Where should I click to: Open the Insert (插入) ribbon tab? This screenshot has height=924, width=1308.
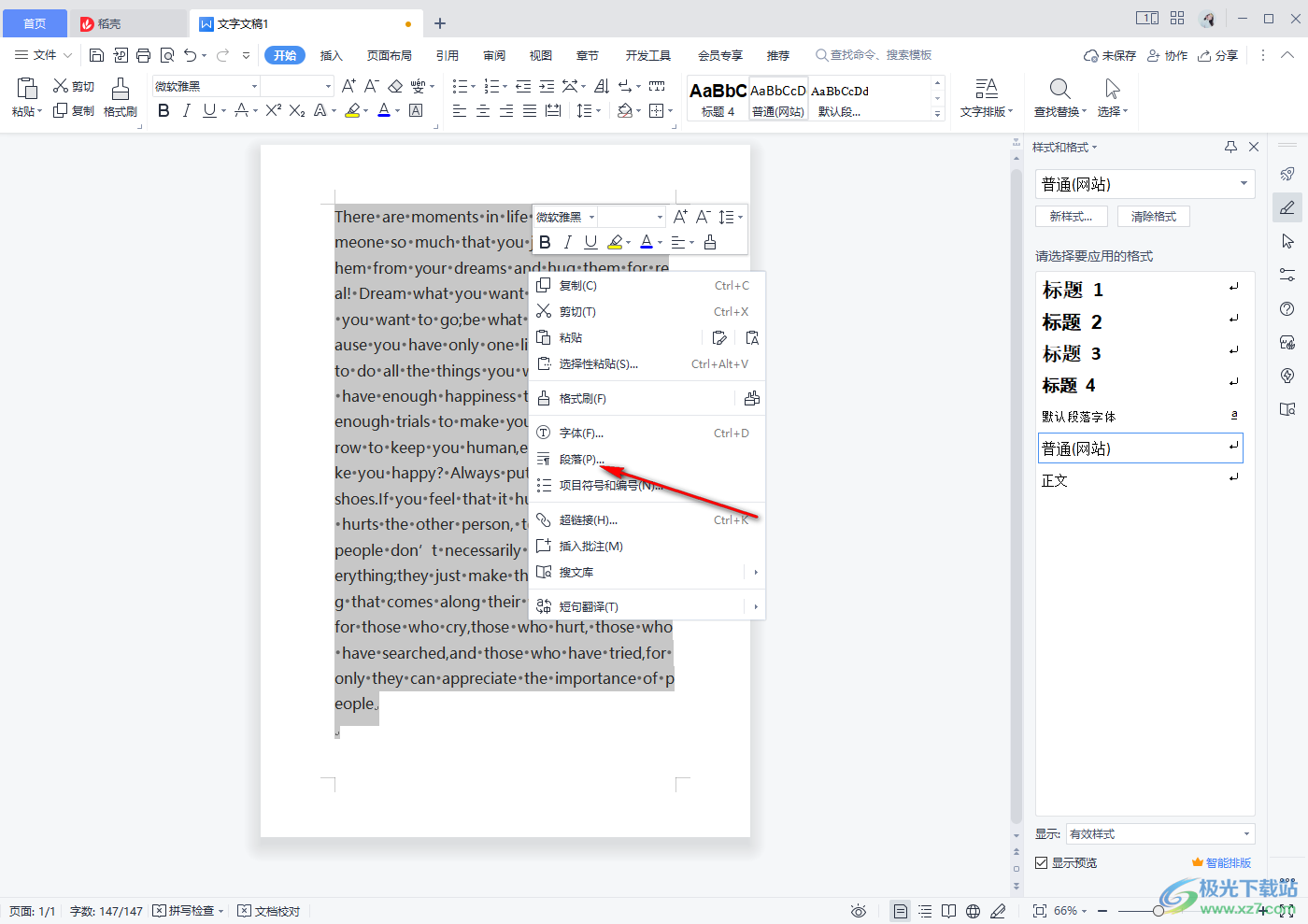coord(332,55)
